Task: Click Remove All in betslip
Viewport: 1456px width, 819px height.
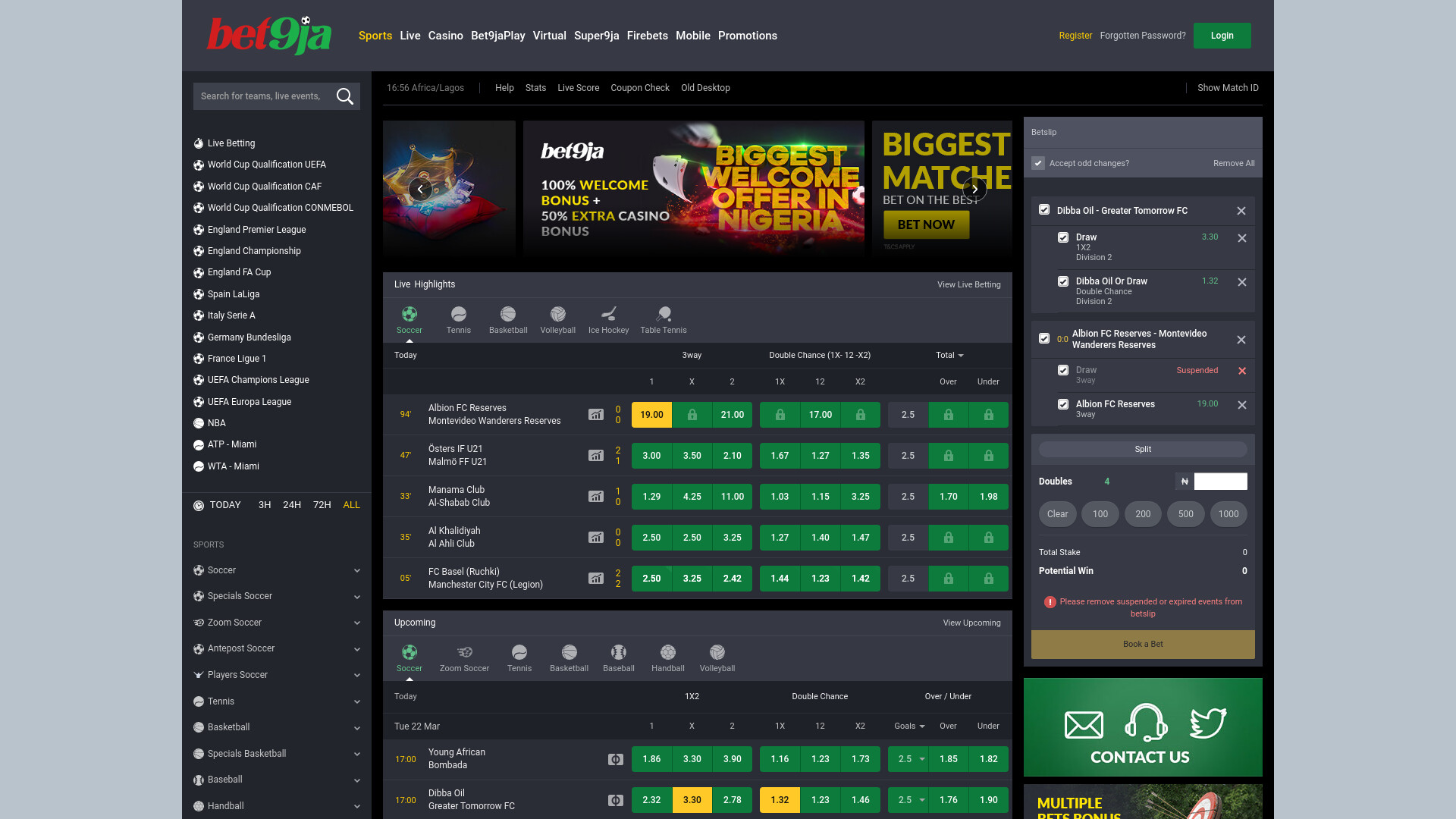Action: click(x=1234, y=163)
